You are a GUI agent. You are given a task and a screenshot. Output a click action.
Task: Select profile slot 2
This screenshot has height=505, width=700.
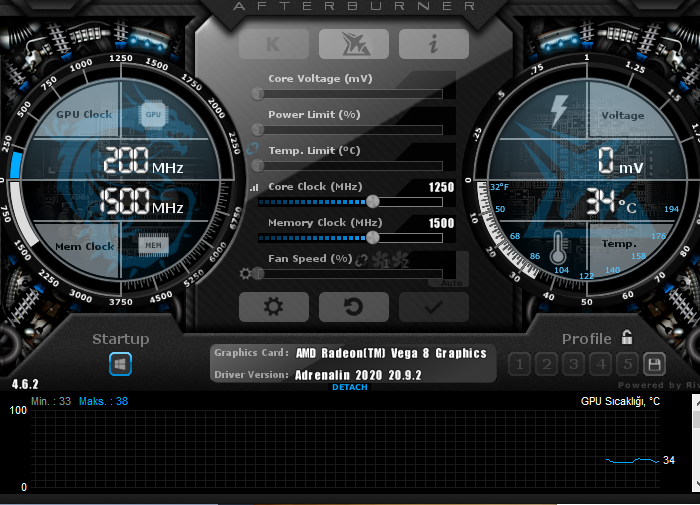547,364
